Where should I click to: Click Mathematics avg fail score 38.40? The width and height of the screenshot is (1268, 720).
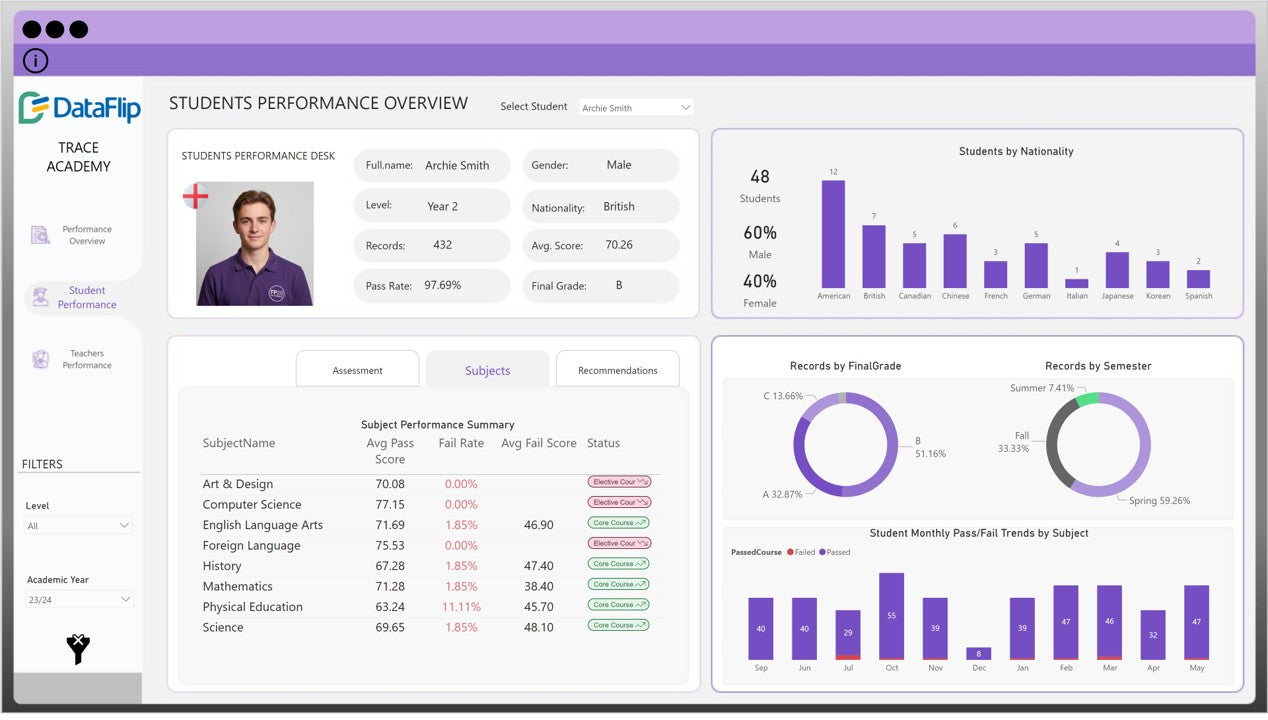click(x=538, y=586)
